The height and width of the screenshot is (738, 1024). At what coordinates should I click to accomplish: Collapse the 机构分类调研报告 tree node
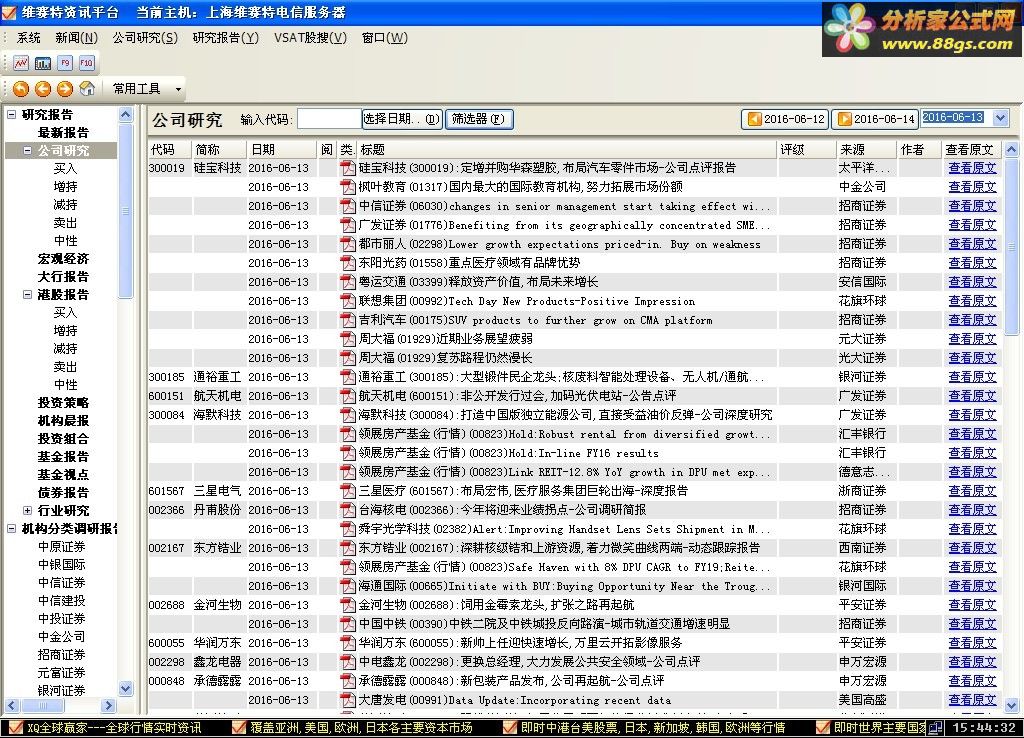tap(11, 528)
